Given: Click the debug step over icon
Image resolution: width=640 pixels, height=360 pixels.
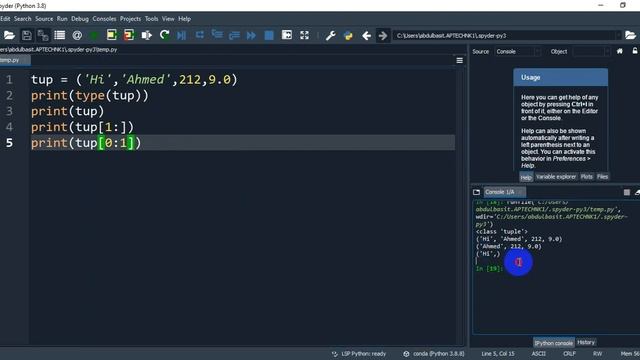Looking at the screenshot, I should point(200,35).
